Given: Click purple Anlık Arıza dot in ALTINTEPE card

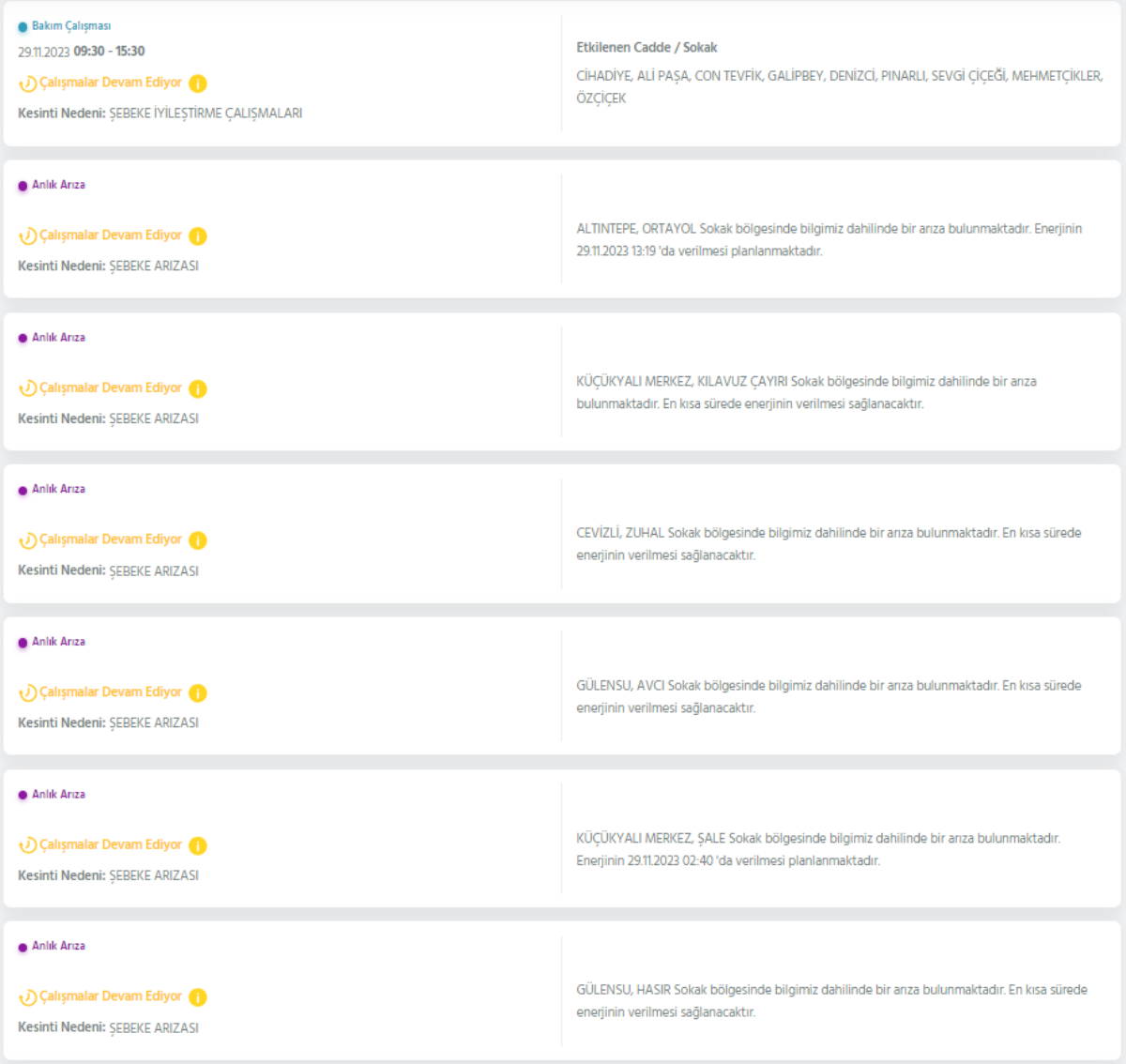Looking at the screenshot, I should (23, 186).
